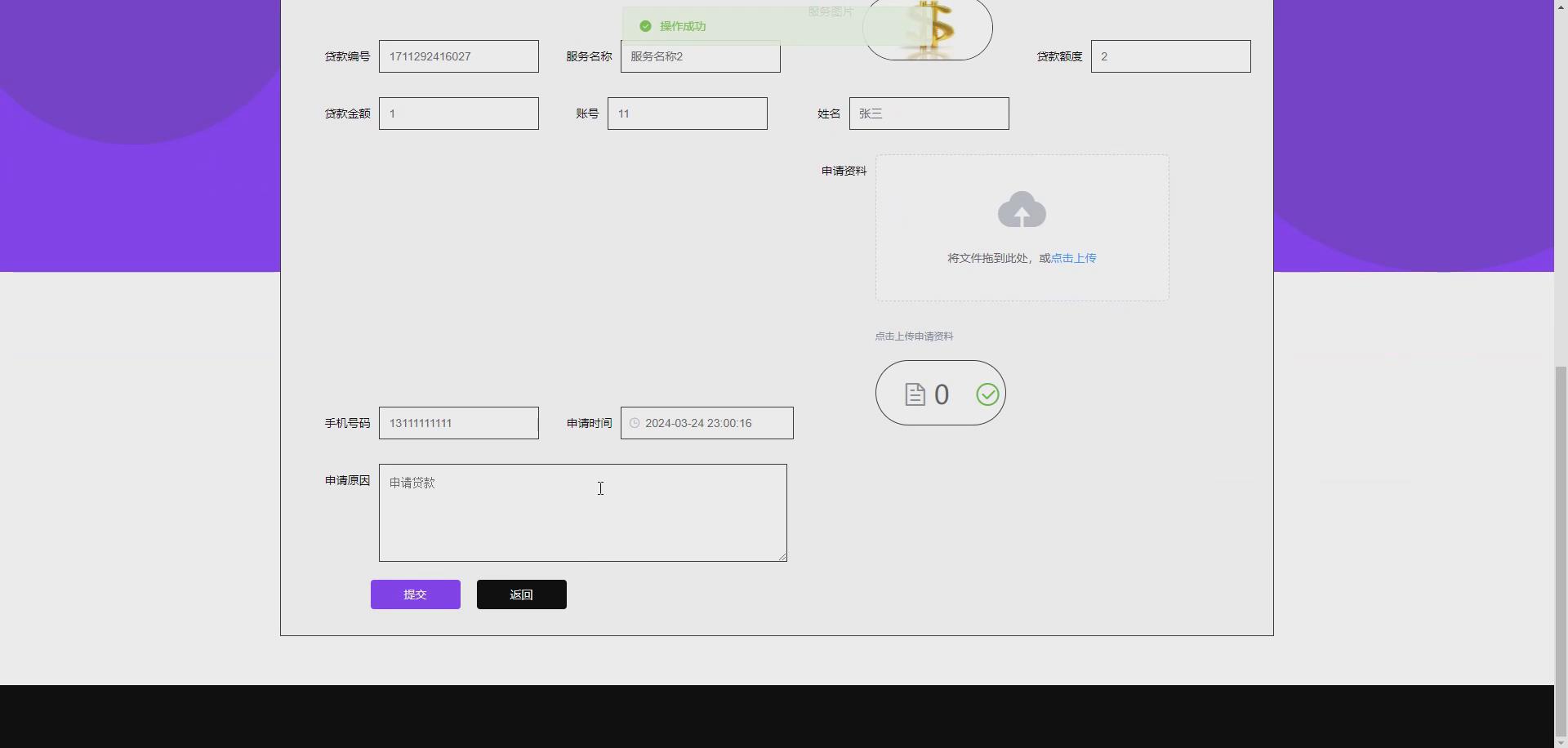1568x748 pixels.
Task: Submit the form with the 提交 button
Action: click(x=415, y=594)
